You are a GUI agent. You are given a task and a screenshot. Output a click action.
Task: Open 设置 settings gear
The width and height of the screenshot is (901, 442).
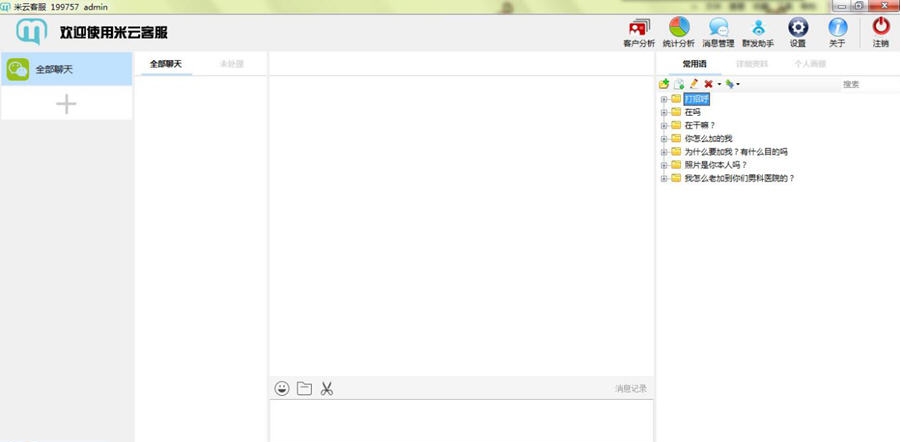798,33
